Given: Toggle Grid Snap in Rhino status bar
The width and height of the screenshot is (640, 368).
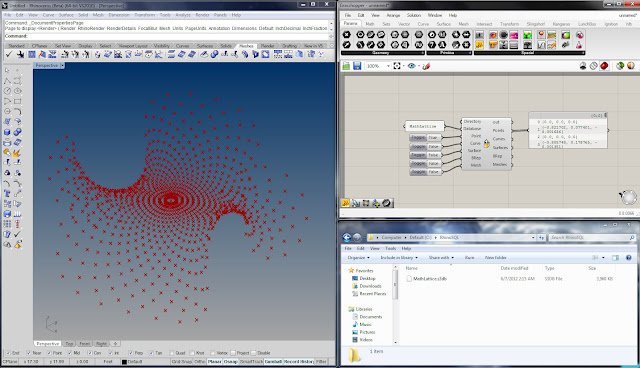Looking at the screenshot, I should [x=182, y=361].
